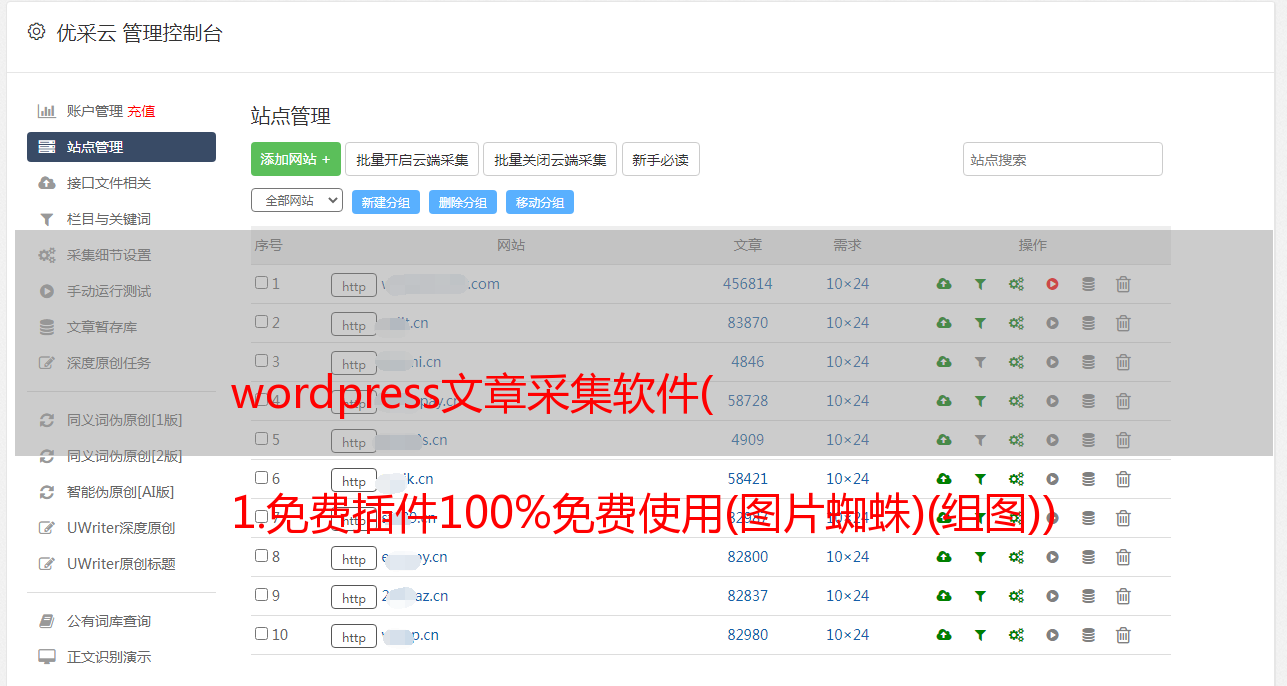Image resolution: width=1287 pixels, height=686 pixels.
Task: Click the red 充值 link
Action: (141, 111)
